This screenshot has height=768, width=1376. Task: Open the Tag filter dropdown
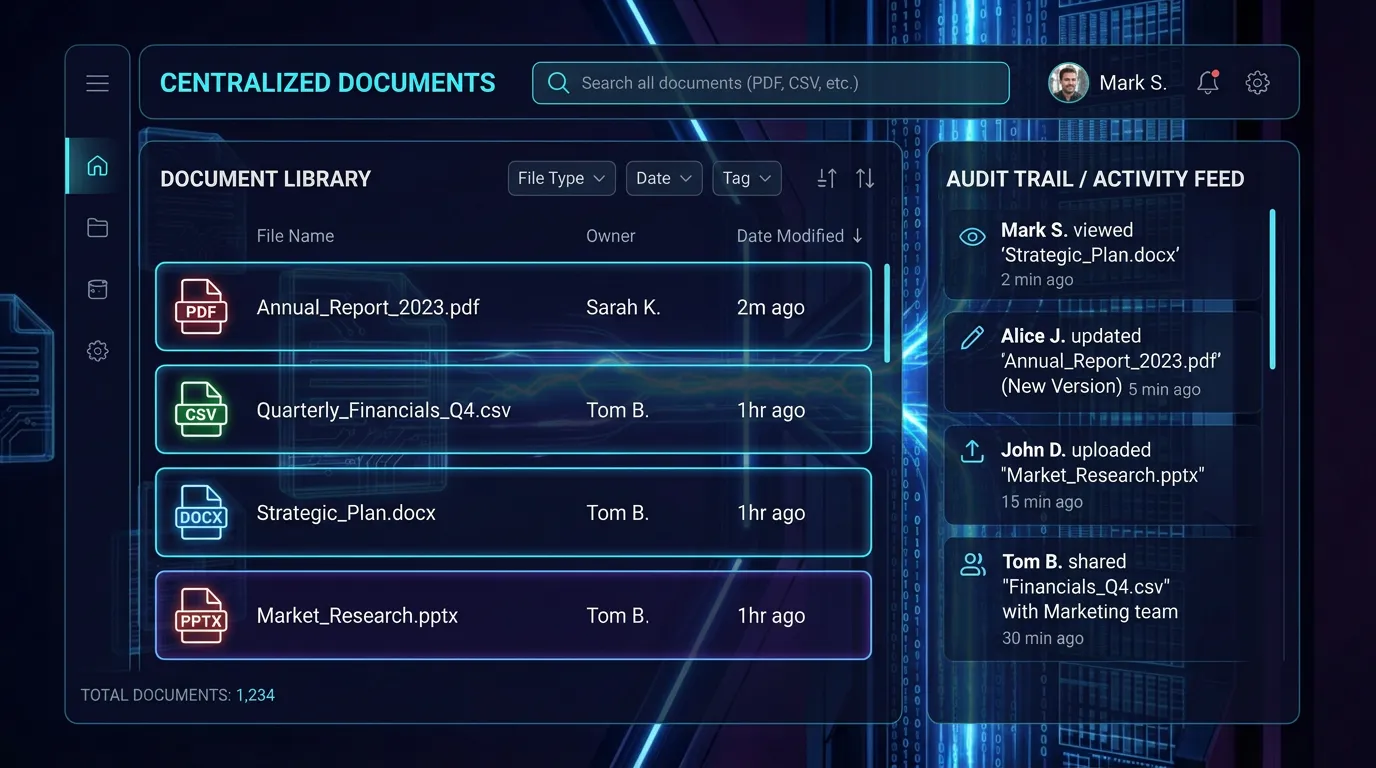pyautogui.click(x=747, y=178)
